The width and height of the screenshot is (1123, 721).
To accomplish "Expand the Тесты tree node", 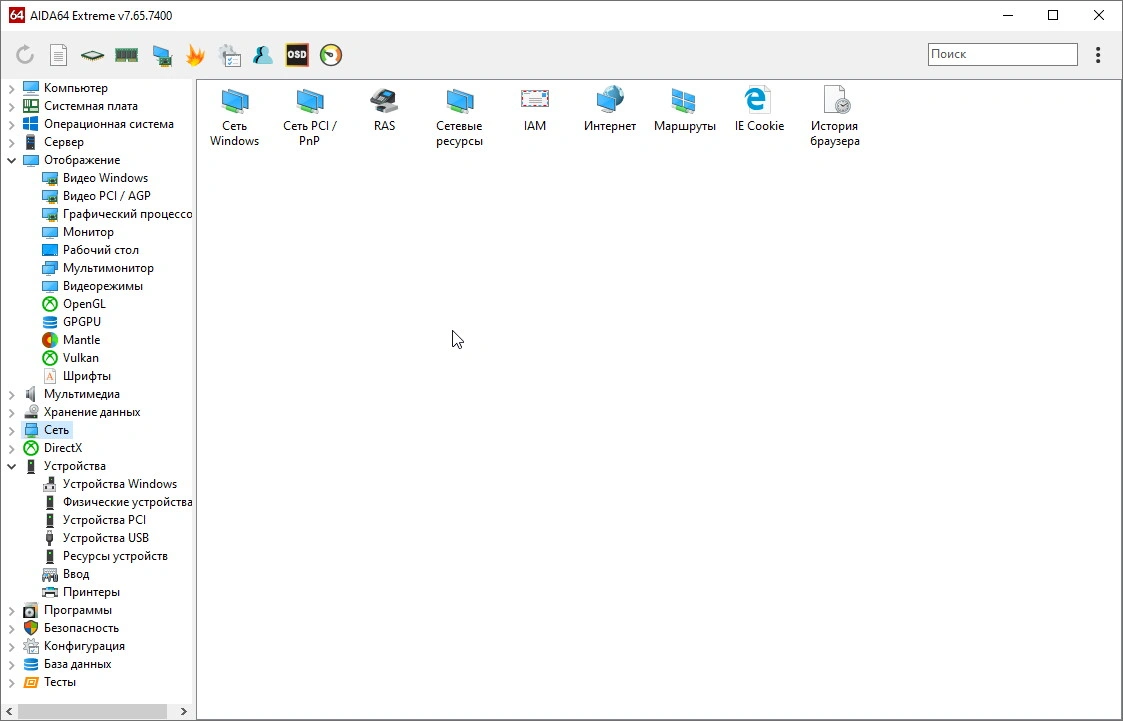I will [11, 682].
